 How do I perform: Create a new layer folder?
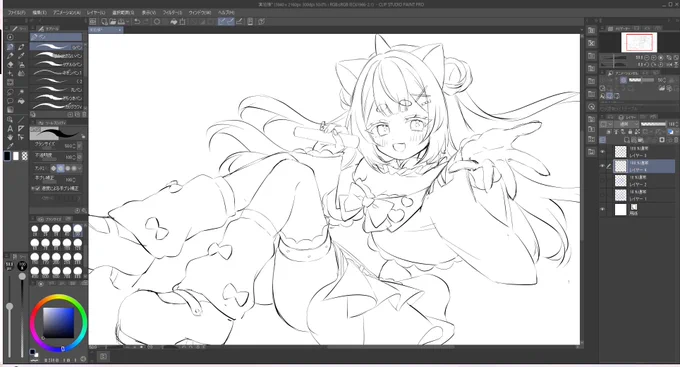642,140
